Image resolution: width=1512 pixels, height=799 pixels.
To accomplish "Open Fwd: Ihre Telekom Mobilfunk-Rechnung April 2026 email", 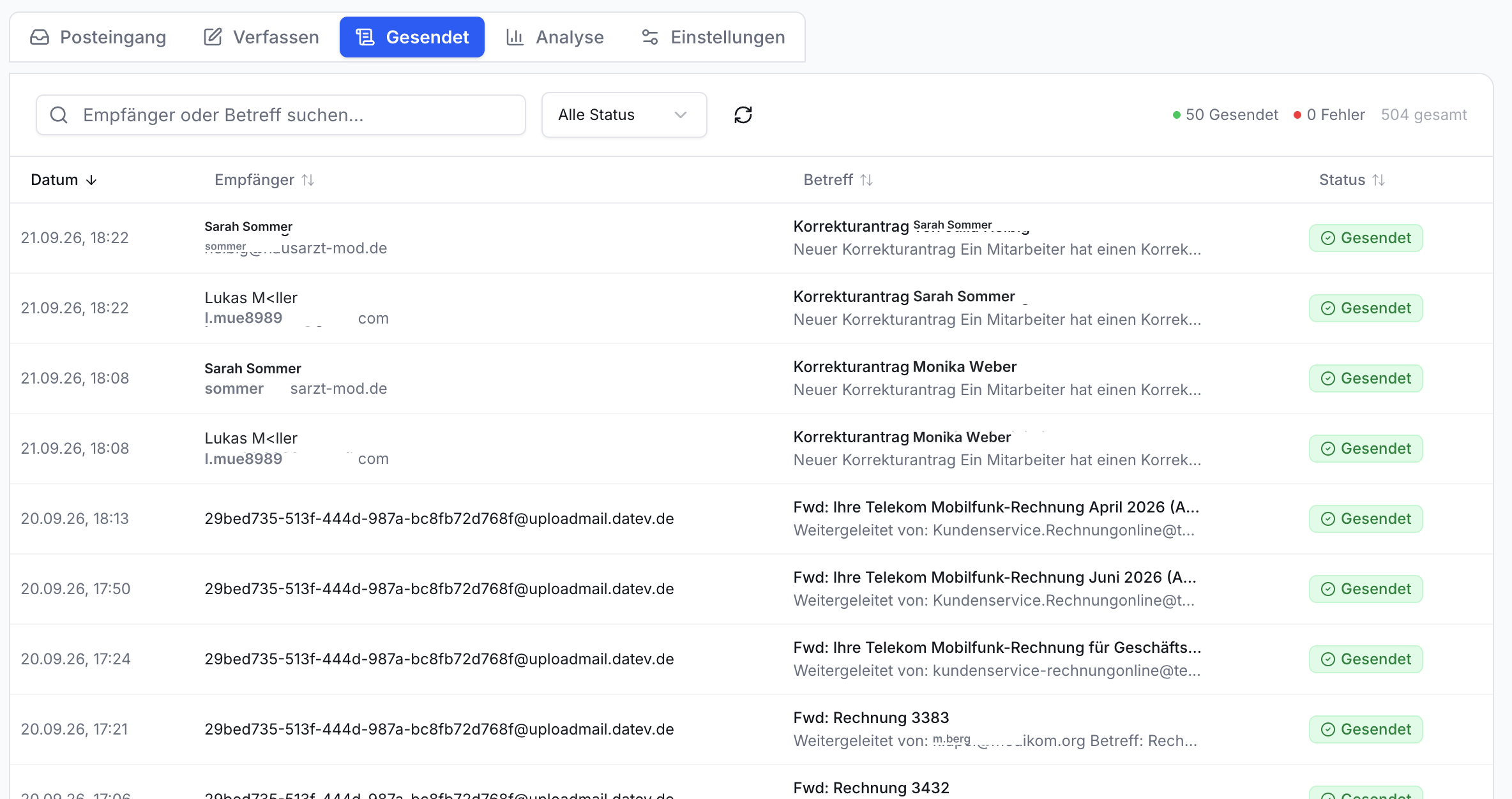I will tap(996, 507).
